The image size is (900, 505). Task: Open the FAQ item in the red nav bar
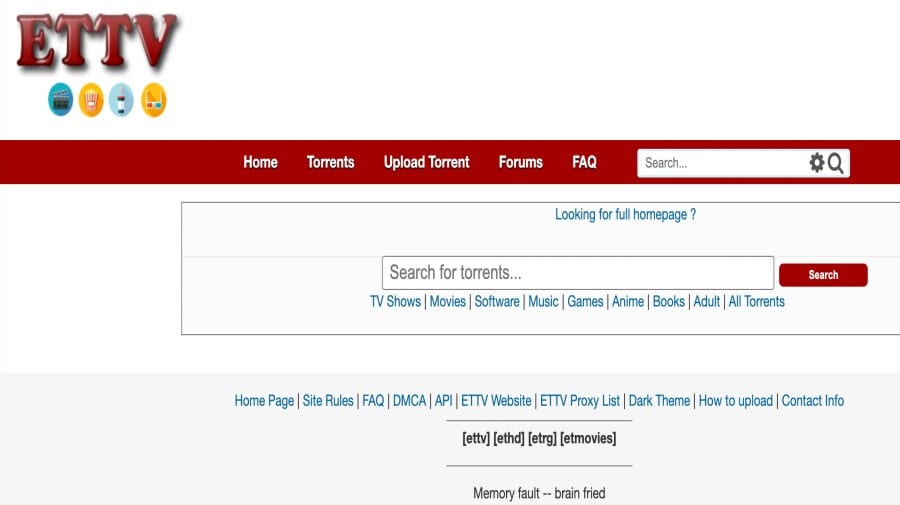pyautogui.click(x=584, y=162)
